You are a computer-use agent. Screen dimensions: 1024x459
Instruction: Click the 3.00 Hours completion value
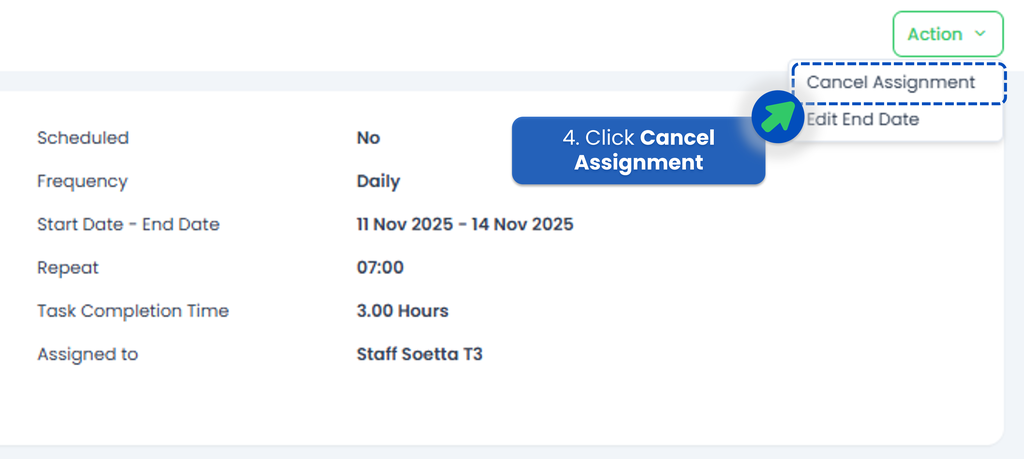point(402,311)
